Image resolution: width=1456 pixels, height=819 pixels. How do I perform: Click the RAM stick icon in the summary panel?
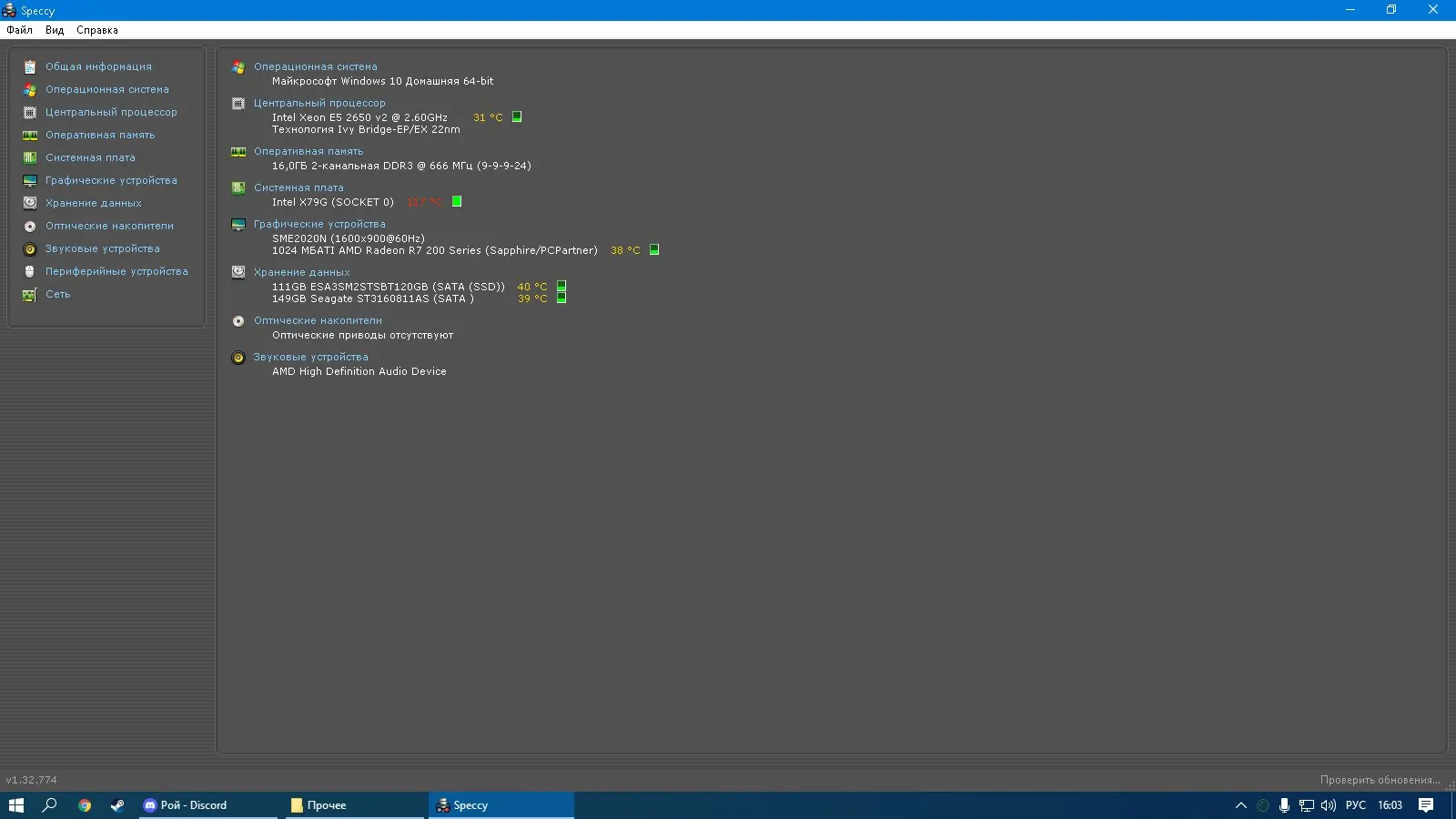[x=238, y=151]
